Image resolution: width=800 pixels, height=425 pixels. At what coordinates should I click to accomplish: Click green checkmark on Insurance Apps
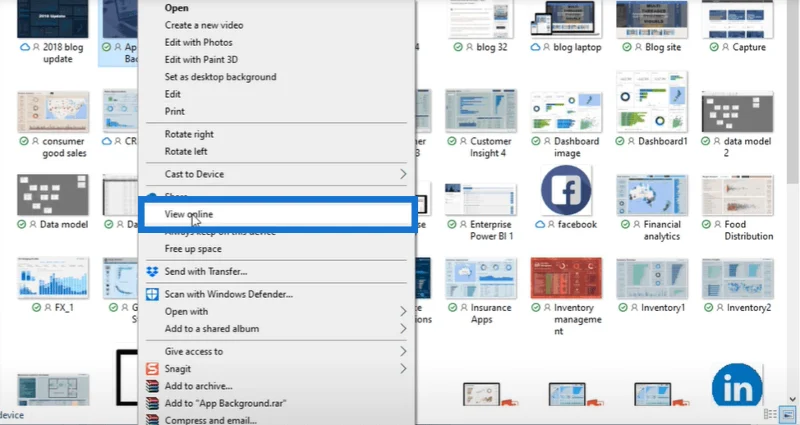click(452, 308)
